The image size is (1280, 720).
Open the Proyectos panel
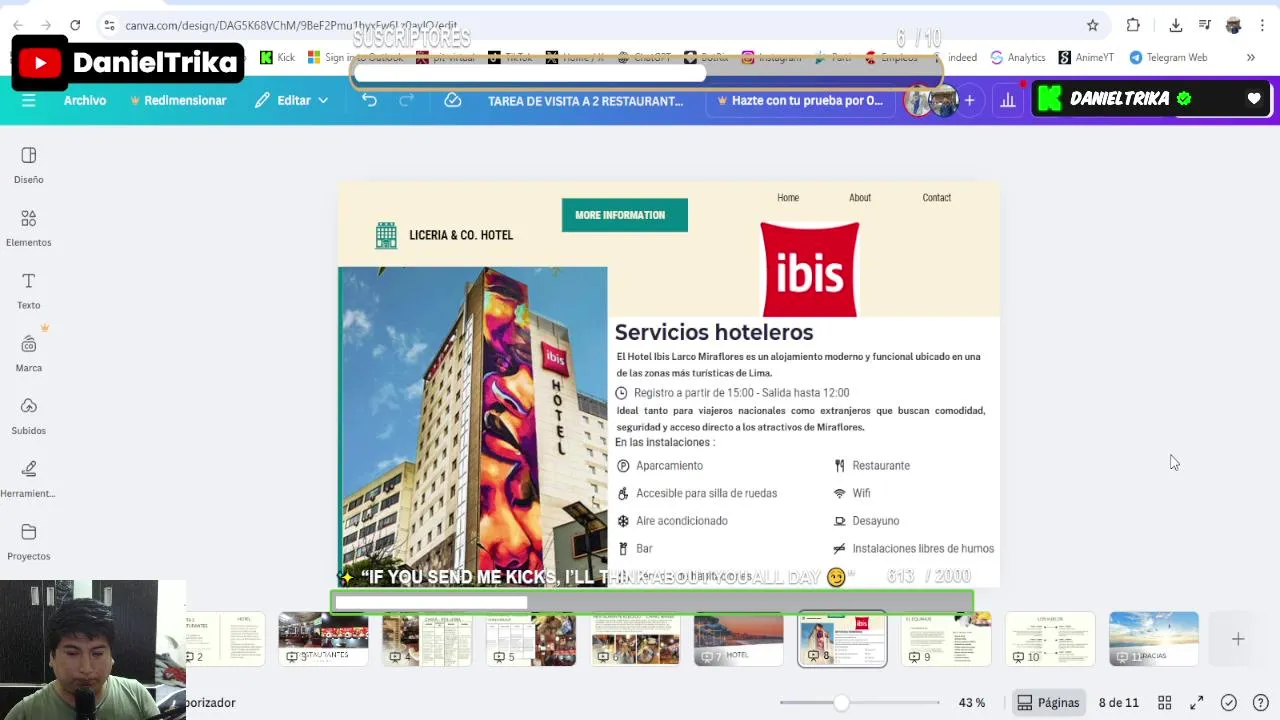pos(28,542)
